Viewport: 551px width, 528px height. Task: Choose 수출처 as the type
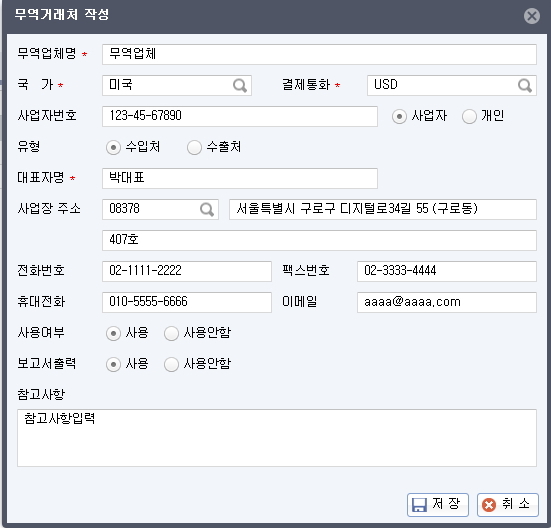point(194,147)
